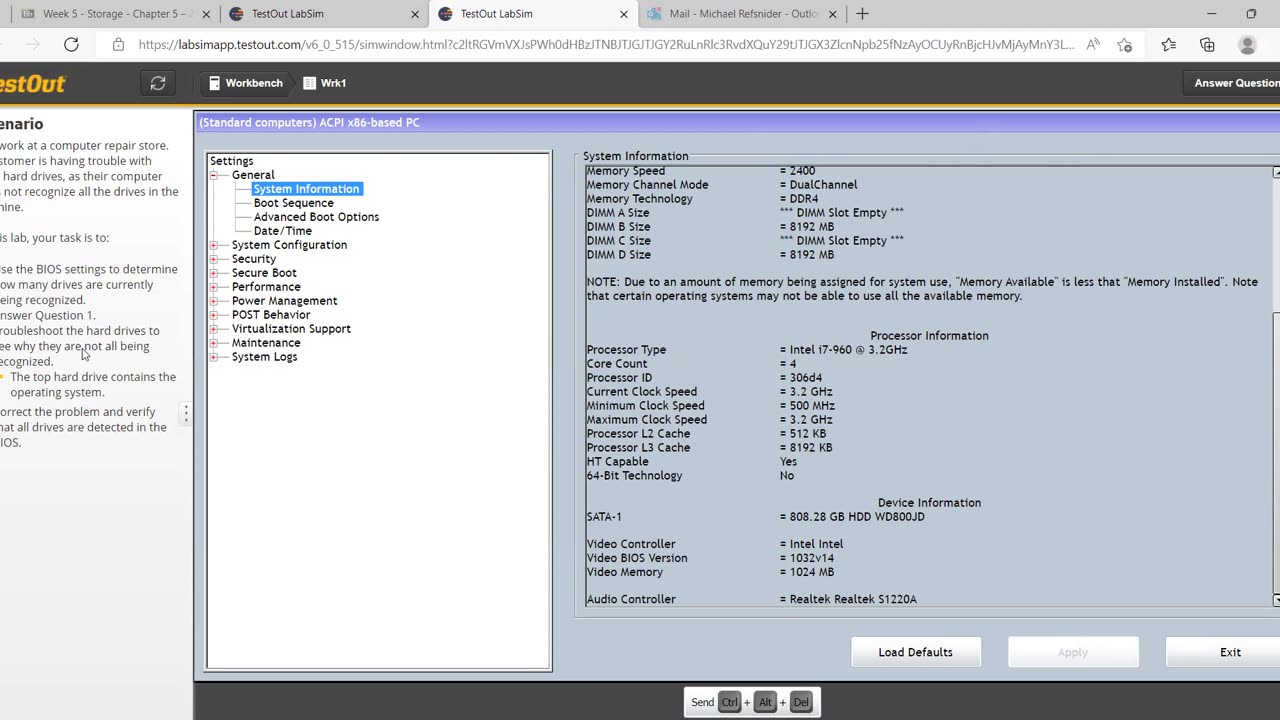Select Advanced Boot Options

tap(316, 217)
